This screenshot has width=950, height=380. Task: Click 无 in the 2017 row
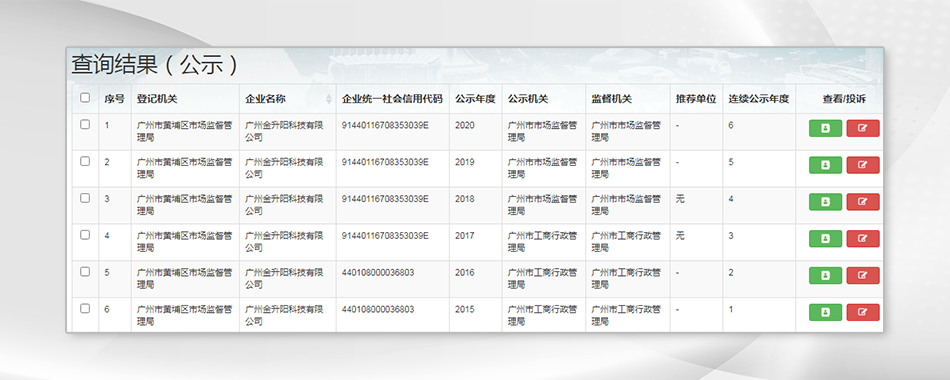(x=680, y=236)
